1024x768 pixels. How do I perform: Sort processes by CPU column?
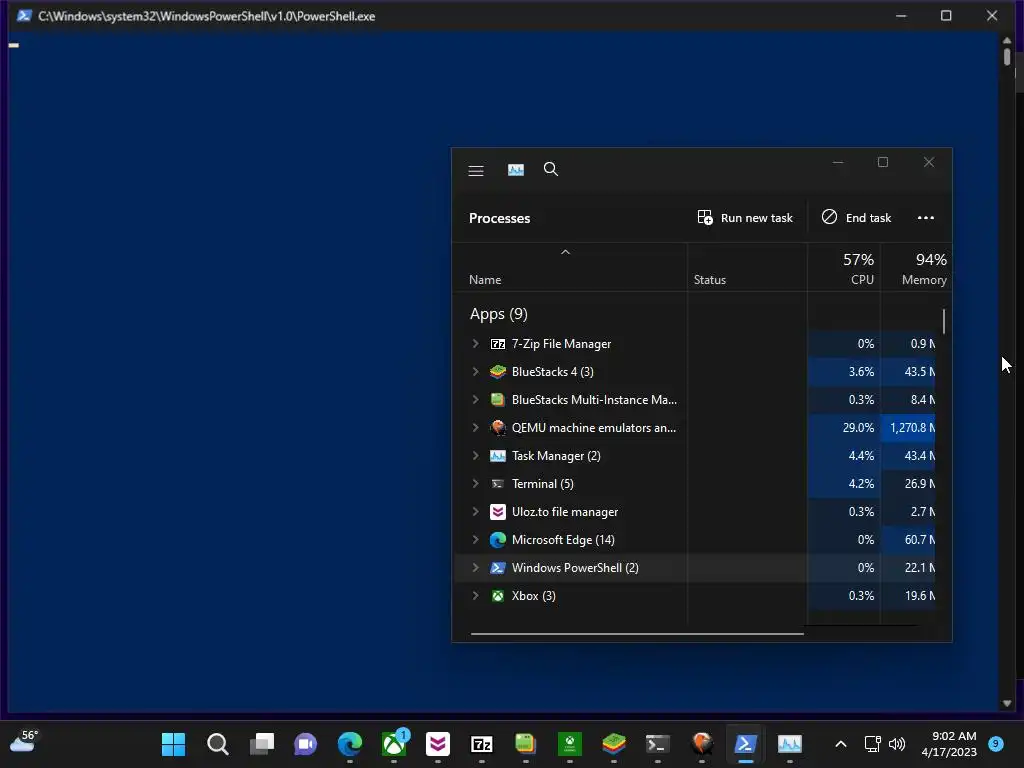point(857,269)
